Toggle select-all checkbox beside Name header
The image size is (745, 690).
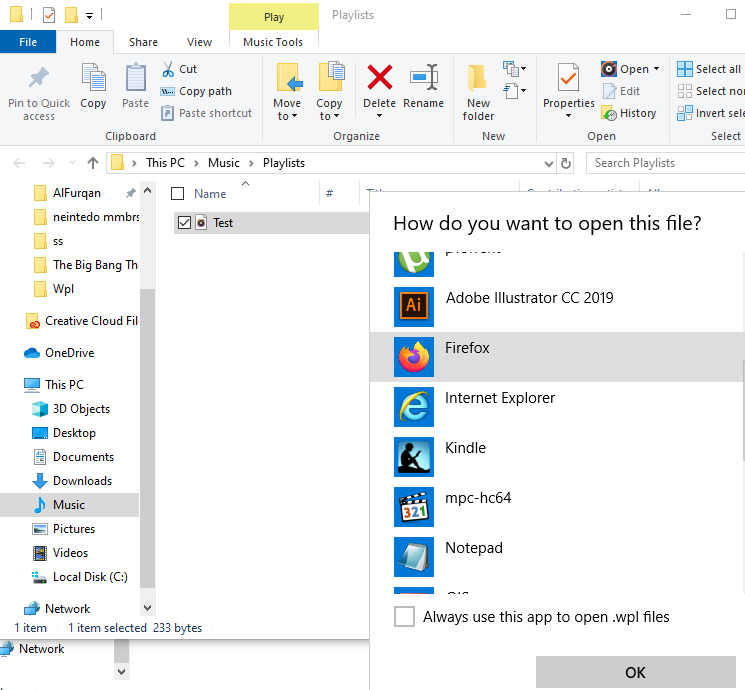click(x=177, y=193)
